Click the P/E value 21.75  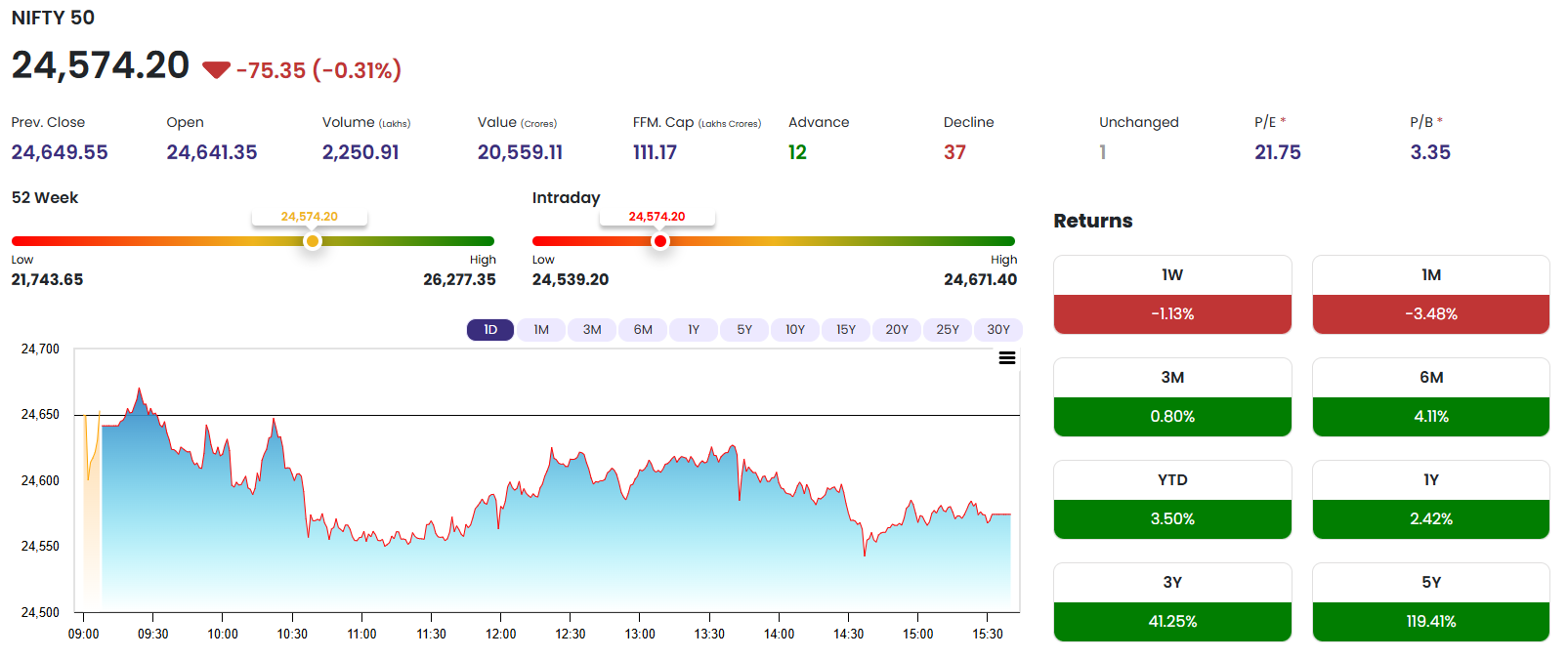1278,152
